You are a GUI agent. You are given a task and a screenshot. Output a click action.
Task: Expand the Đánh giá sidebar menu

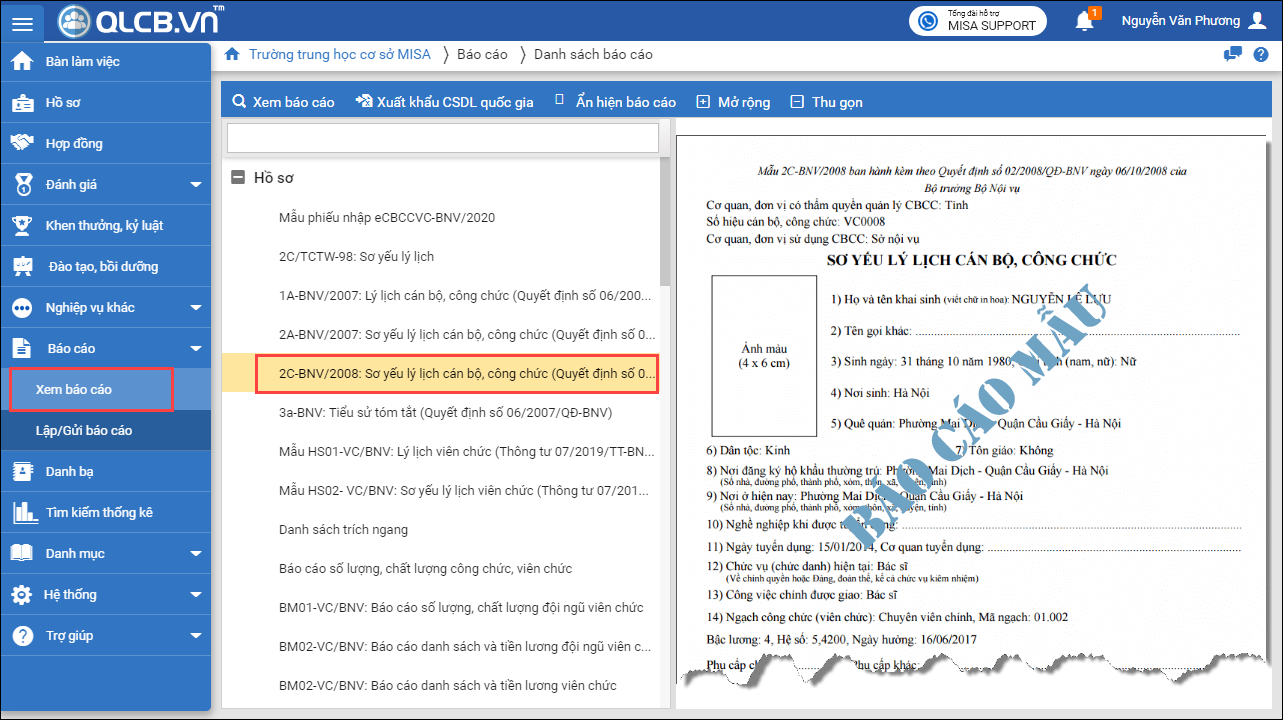tap(196, 185)
